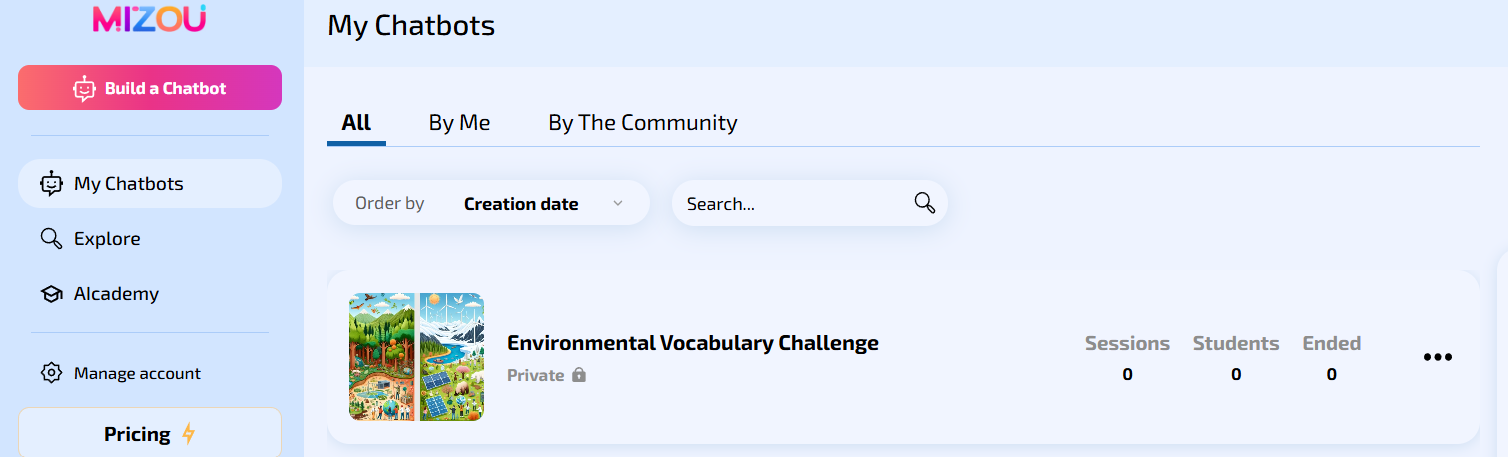The width and height of the screenshot is (1508, 457).
Task: Click the Build a Chatbot button
Action: coord(150,88)
